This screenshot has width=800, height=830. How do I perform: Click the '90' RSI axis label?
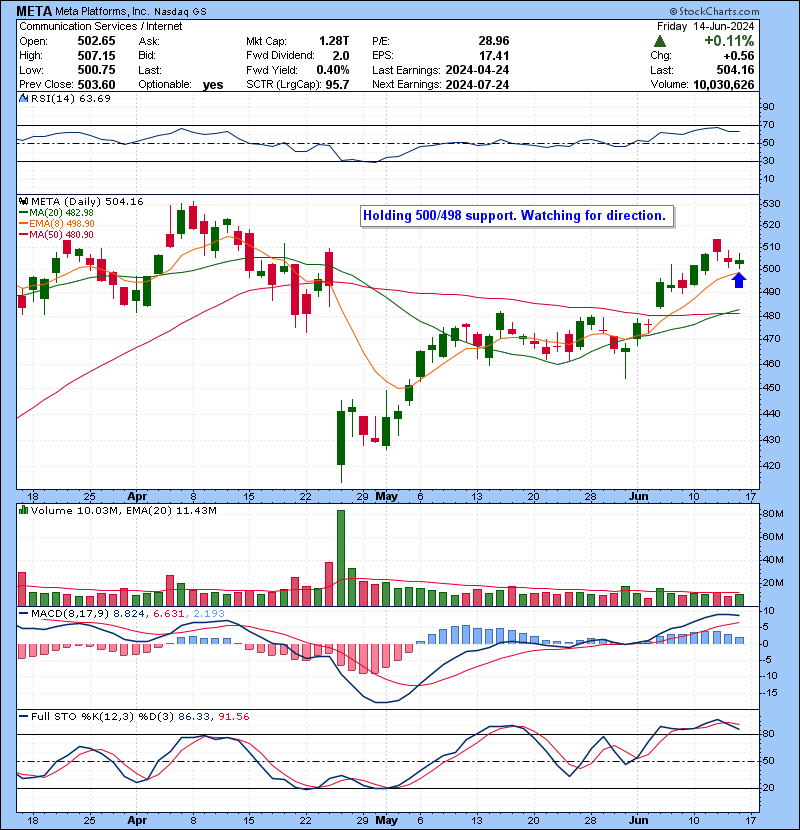pos(768,106)
